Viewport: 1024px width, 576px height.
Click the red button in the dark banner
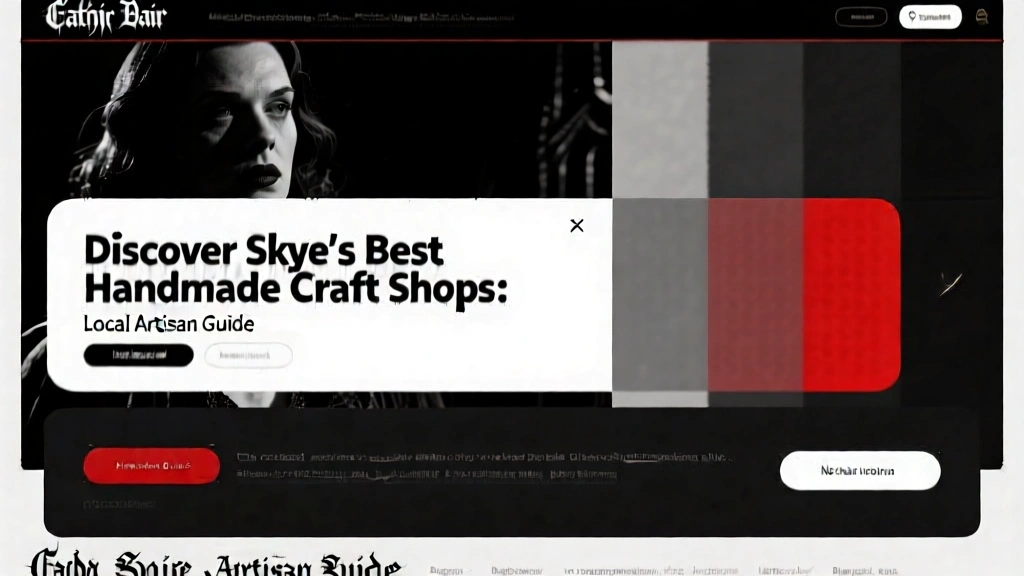coord(151,466)
